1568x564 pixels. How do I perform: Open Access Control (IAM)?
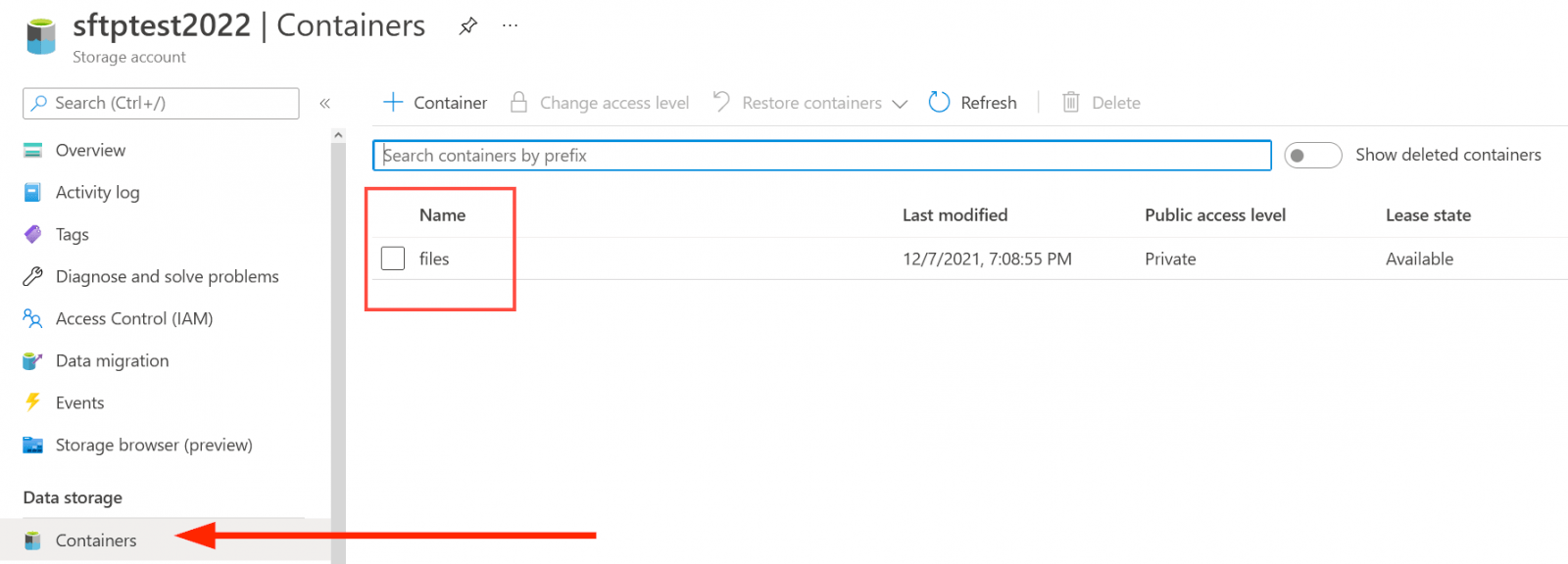click(134, 318)
